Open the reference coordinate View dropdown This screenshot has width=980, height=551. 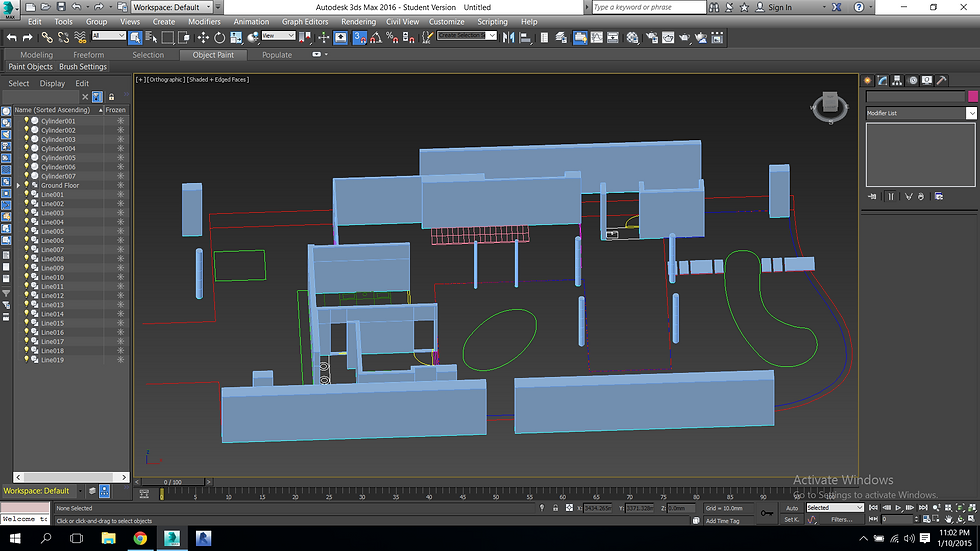point(278,36)
